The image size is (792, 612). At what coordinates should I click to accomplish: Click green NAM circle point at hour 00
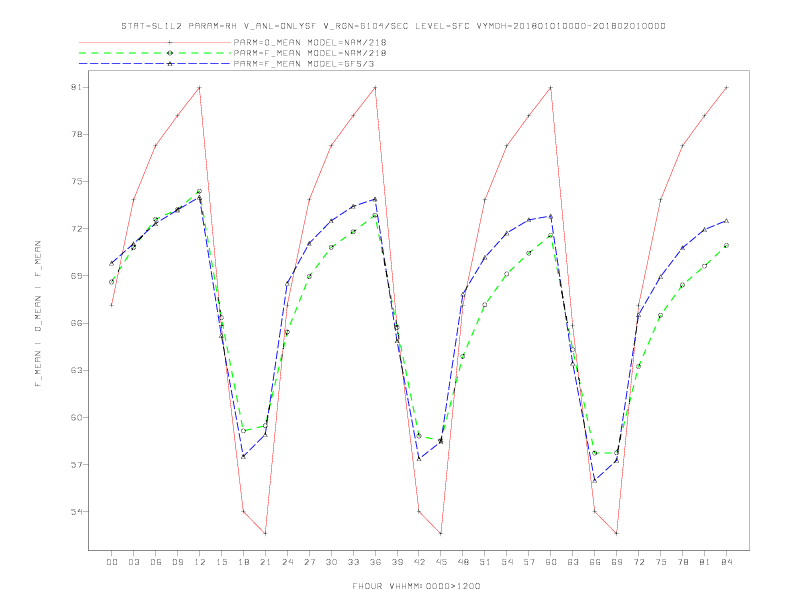click(112, 282)
